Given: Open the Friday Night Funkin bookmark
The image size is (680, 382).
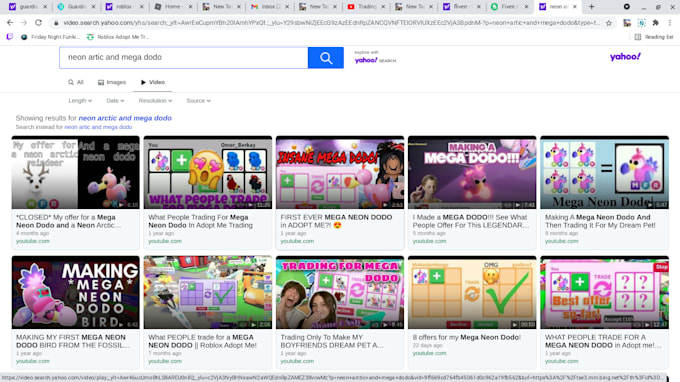Looking at the screenshot, I should [x=50, y=37].
